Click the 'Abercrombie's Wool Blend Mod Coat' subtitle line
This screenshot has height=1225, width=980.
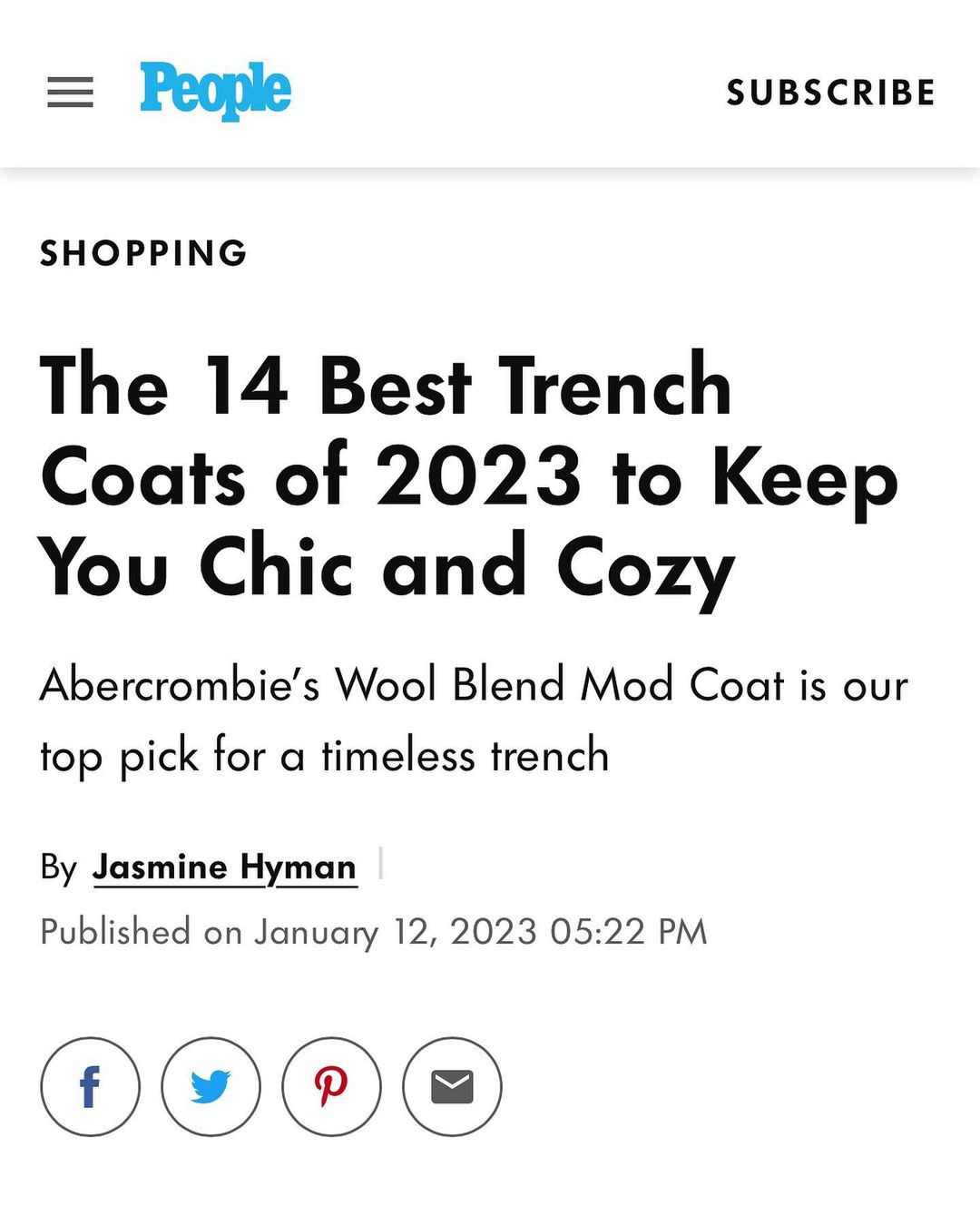pos(473,684)
